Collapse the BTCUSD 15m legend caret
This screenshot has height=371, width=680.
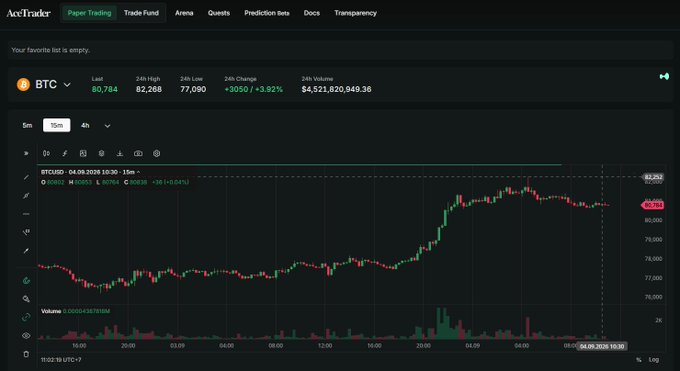click(x=138, y=172)
